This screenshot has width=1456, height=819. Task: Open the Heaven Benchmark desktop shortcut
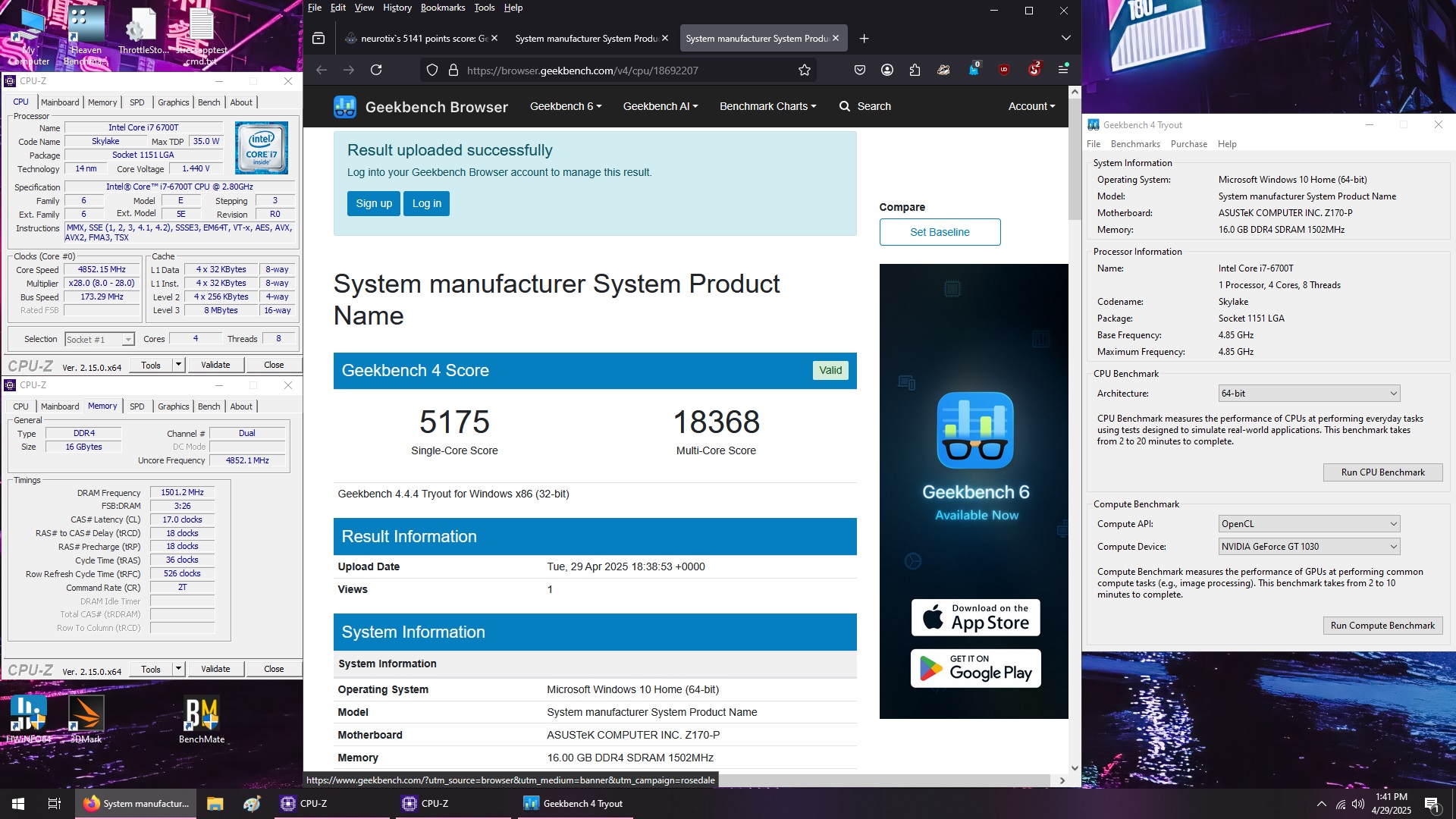(86, 35)
